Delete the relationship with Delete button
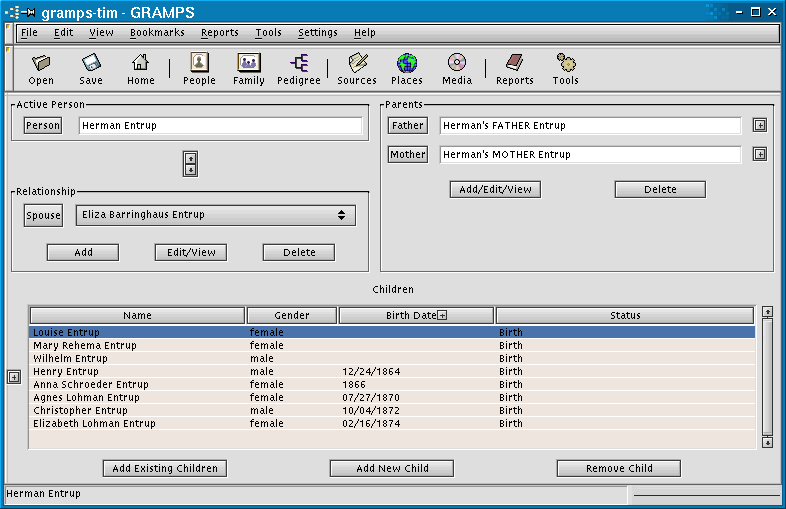 pos(299,253)
